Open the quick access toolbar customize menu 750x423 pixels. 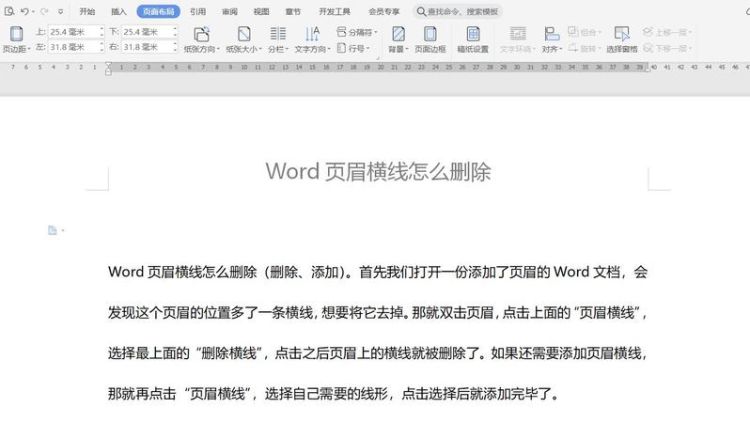[x=60, y=11]
